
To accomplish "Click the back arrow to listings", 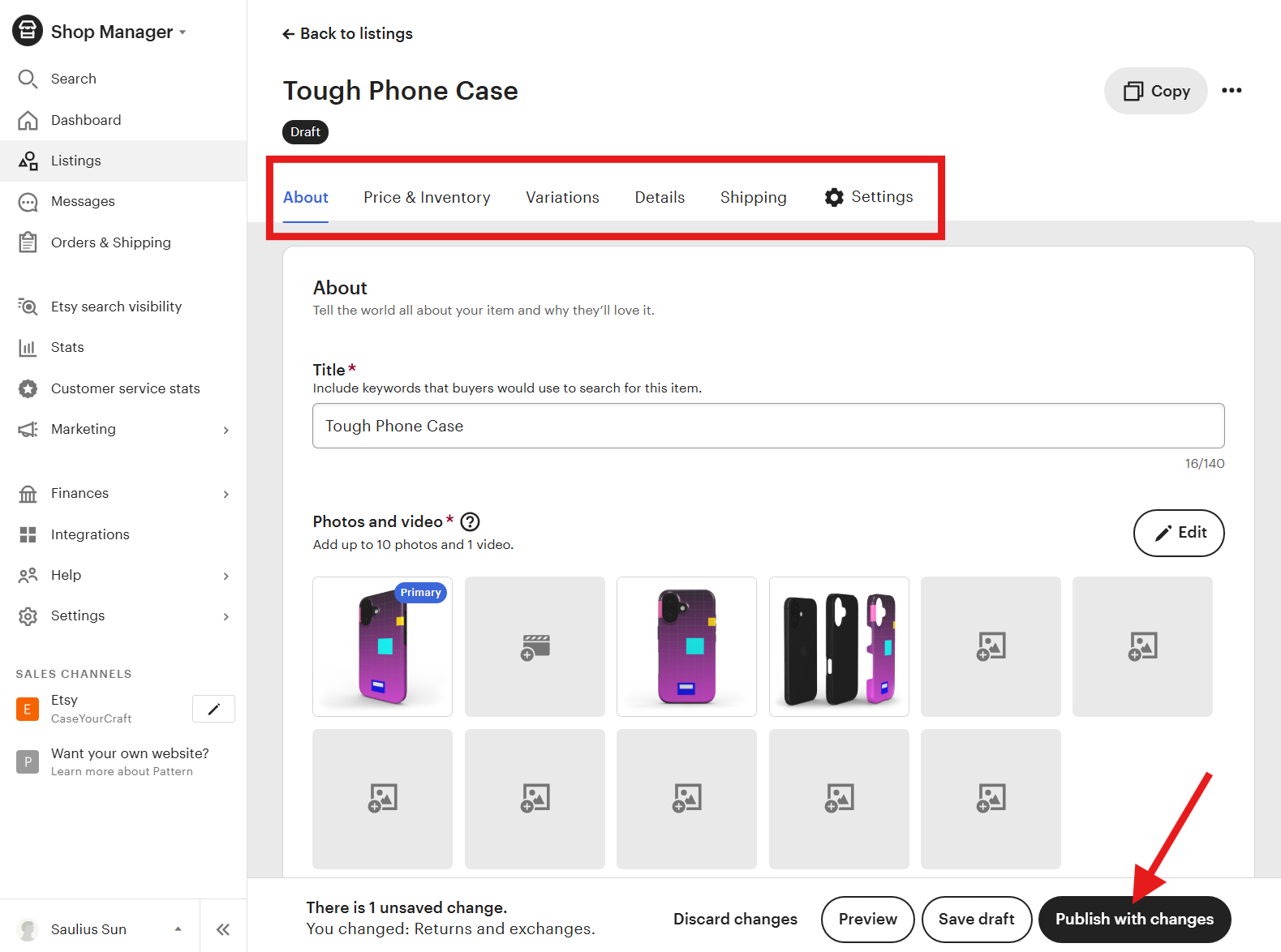I will (x=288, y=34).
